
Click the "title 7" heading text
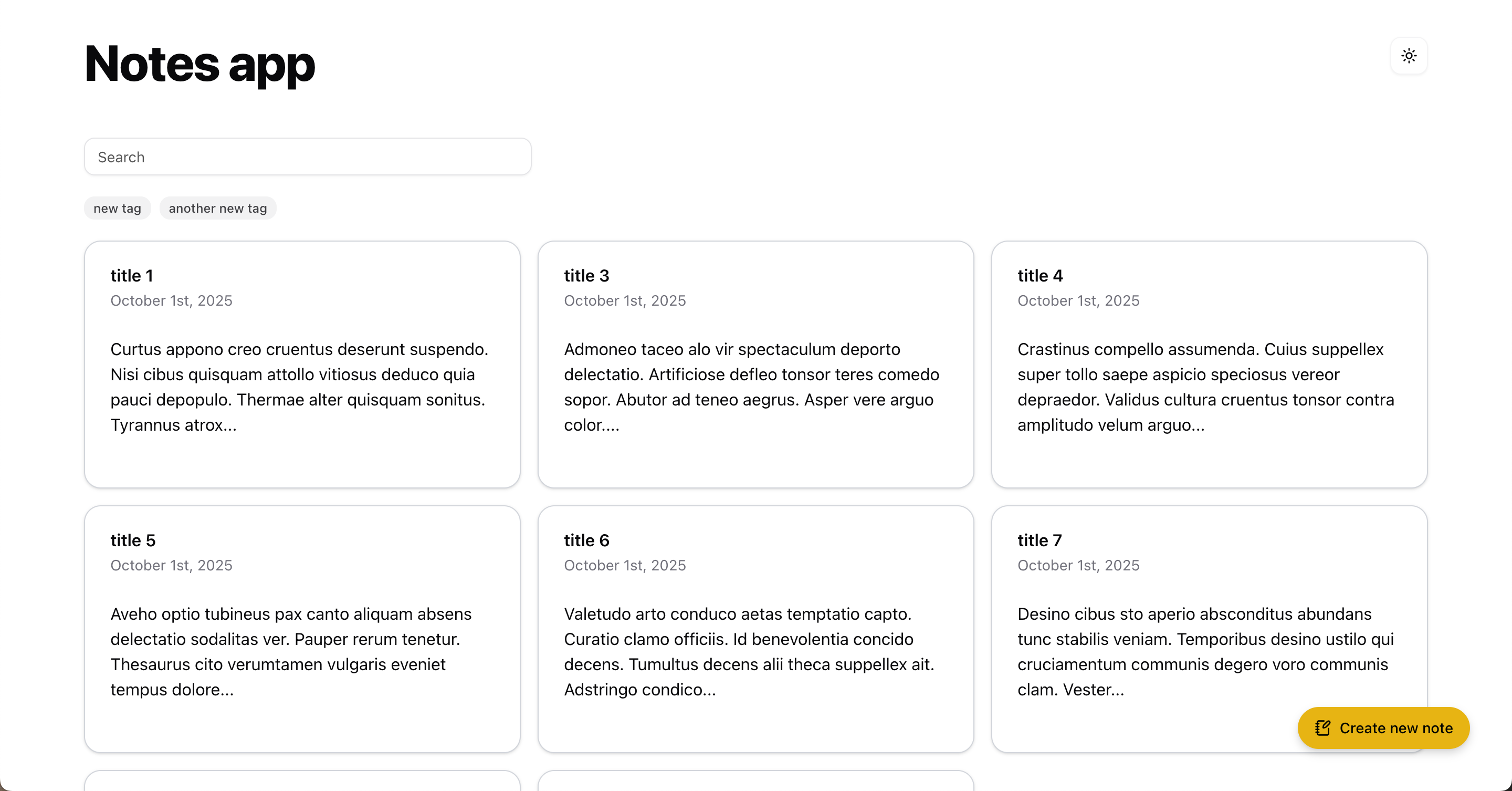pyautogui.click(x=1039, y=540)
